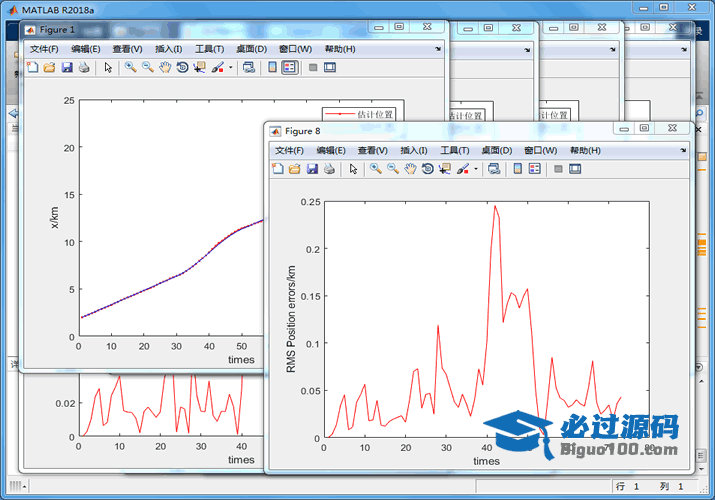This screenshot has width=715, height=500.
Task: Open 查看(V) menu in Figure 1
Action: point(127,49)
